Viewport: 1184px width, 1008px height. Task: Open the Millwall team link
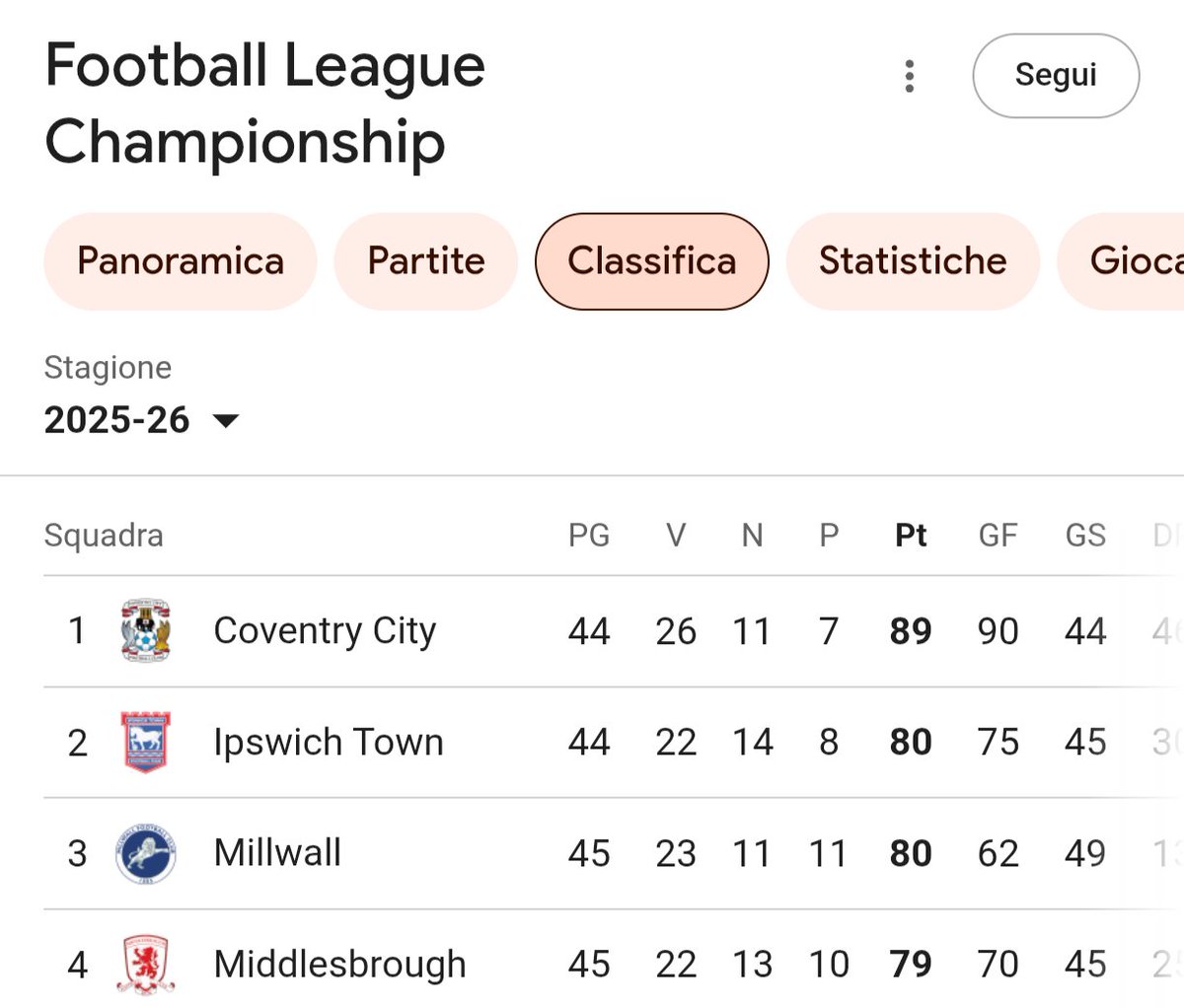pos(277,853)
